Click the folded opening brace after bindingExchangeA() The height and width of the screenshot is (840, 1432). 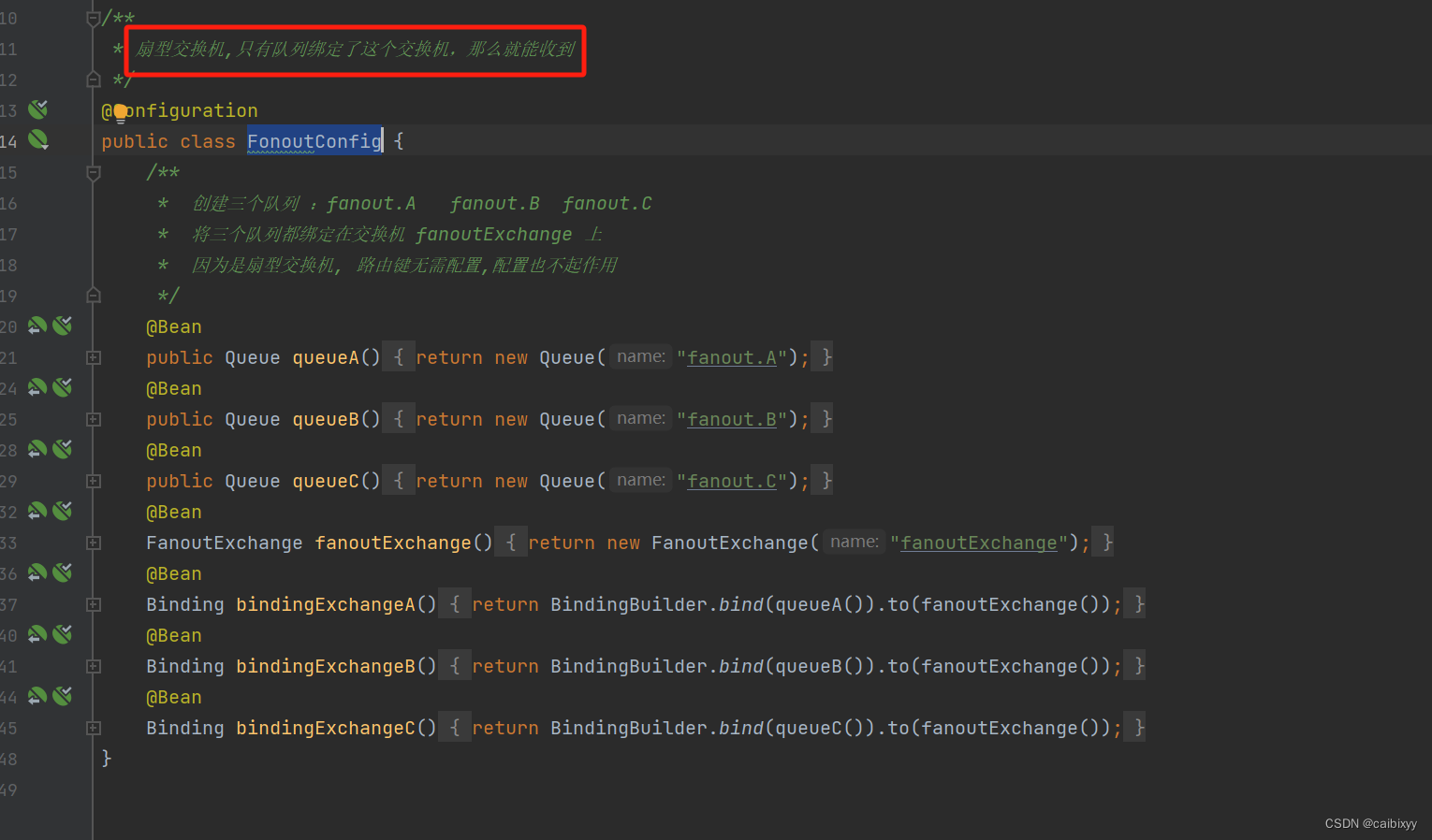tap(455, 604)
